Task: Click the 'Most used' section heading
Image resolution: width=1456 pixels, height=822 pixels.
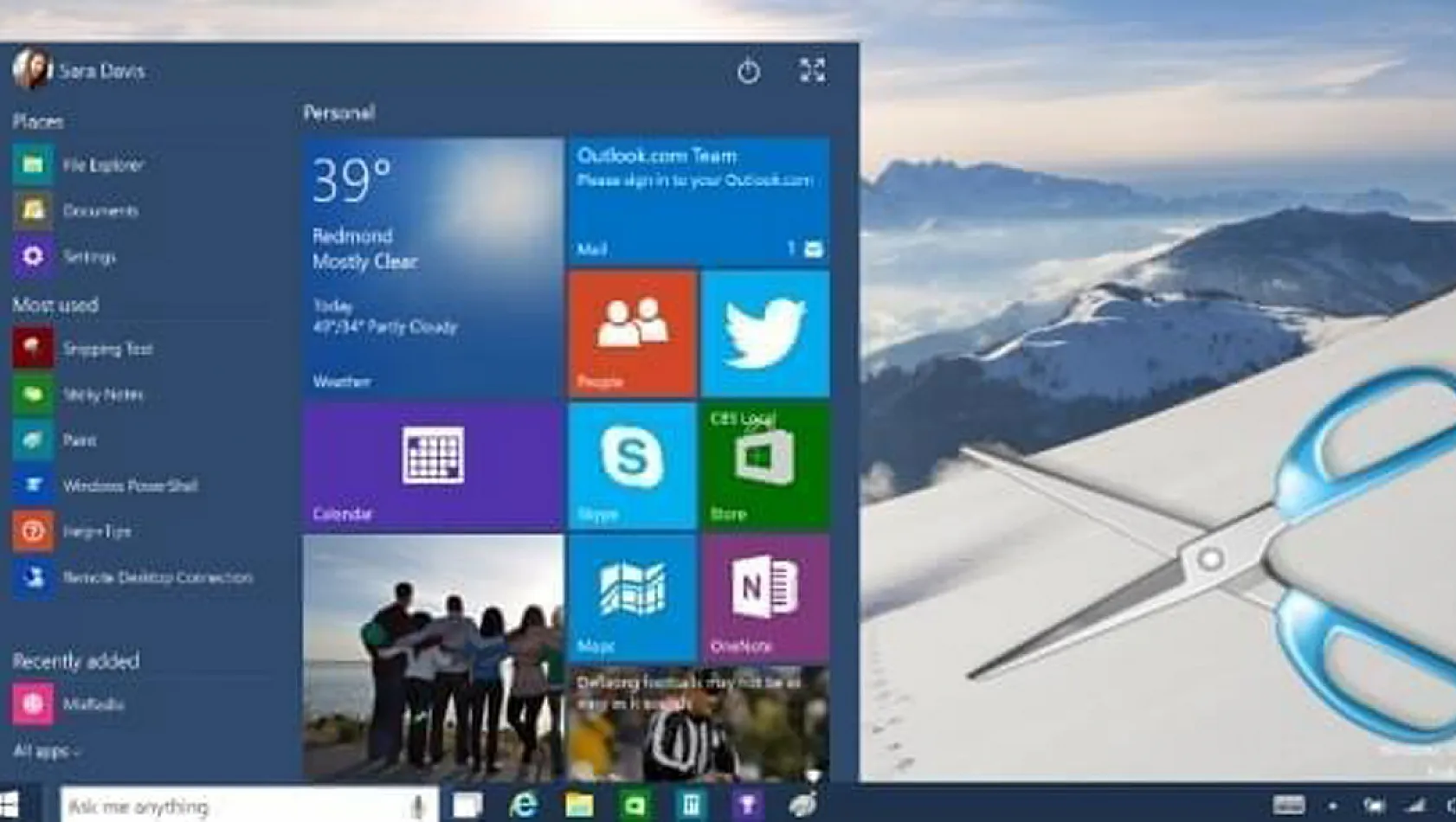Action: tap(55, 305)
